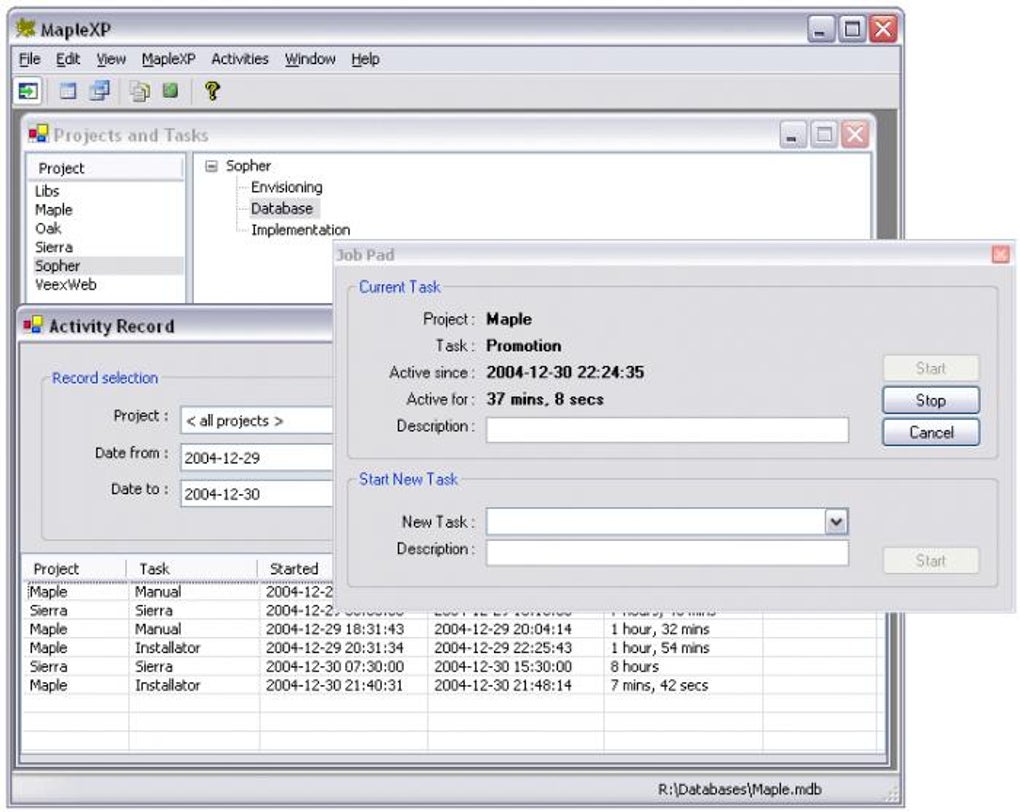
Task: Sort records by the Task column header
Action: point(155,568)
